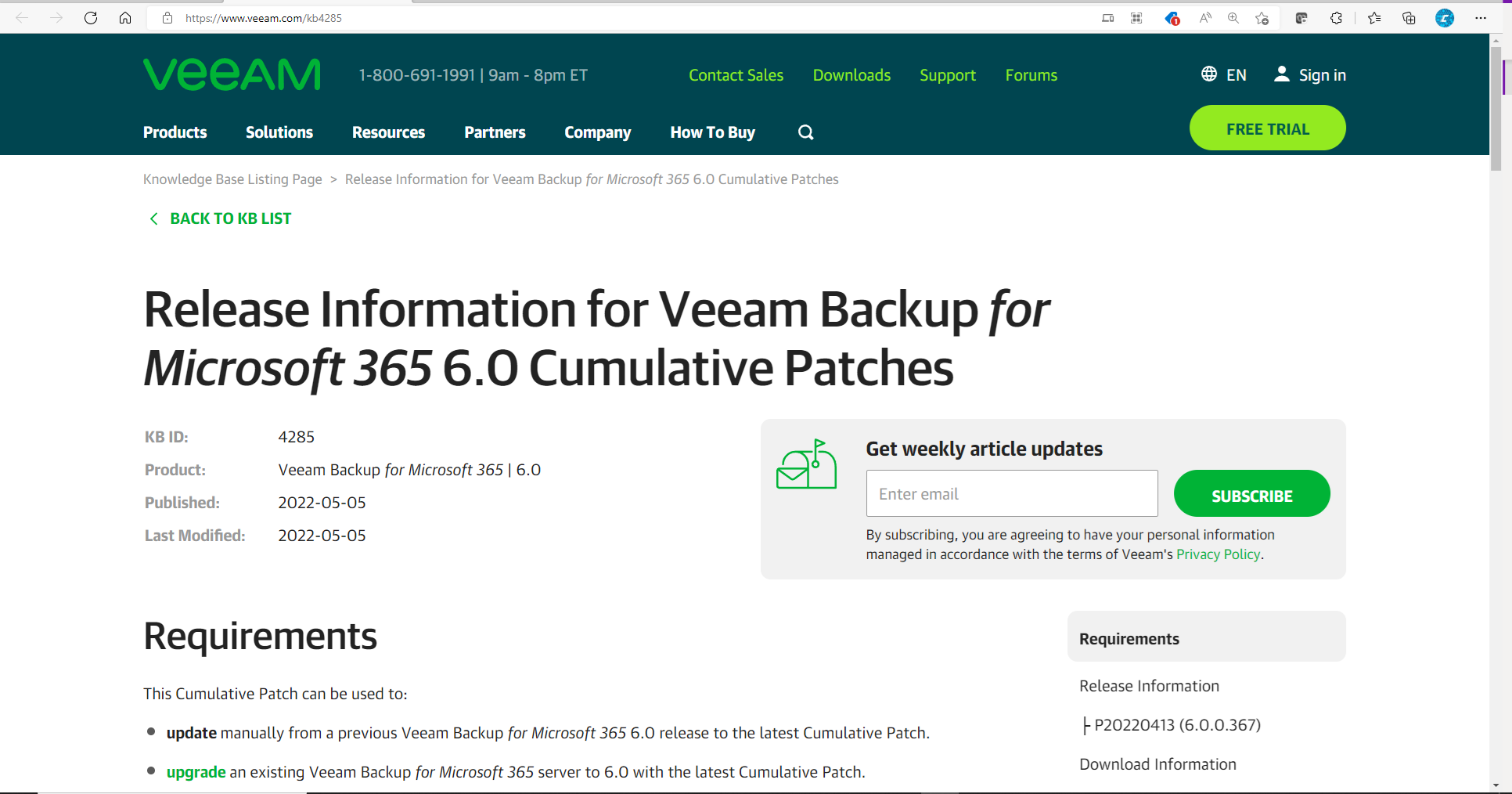
Task: Open the Resources menu
Action: click(388, 132)
